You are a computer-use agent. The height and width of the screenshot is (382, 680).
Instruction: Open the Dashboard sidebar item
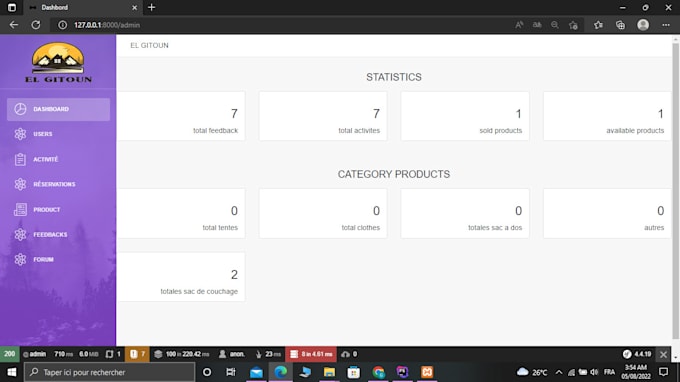click(58, 109)
